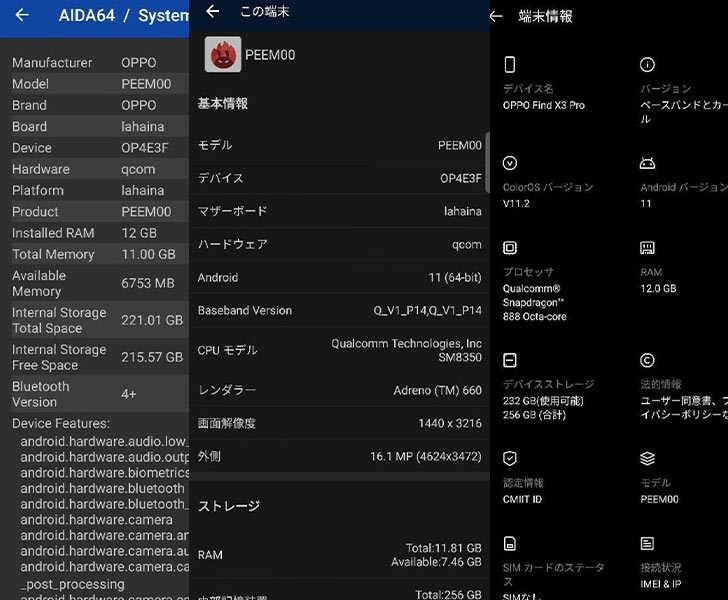Tap the Android robot icon

(647, 163)
